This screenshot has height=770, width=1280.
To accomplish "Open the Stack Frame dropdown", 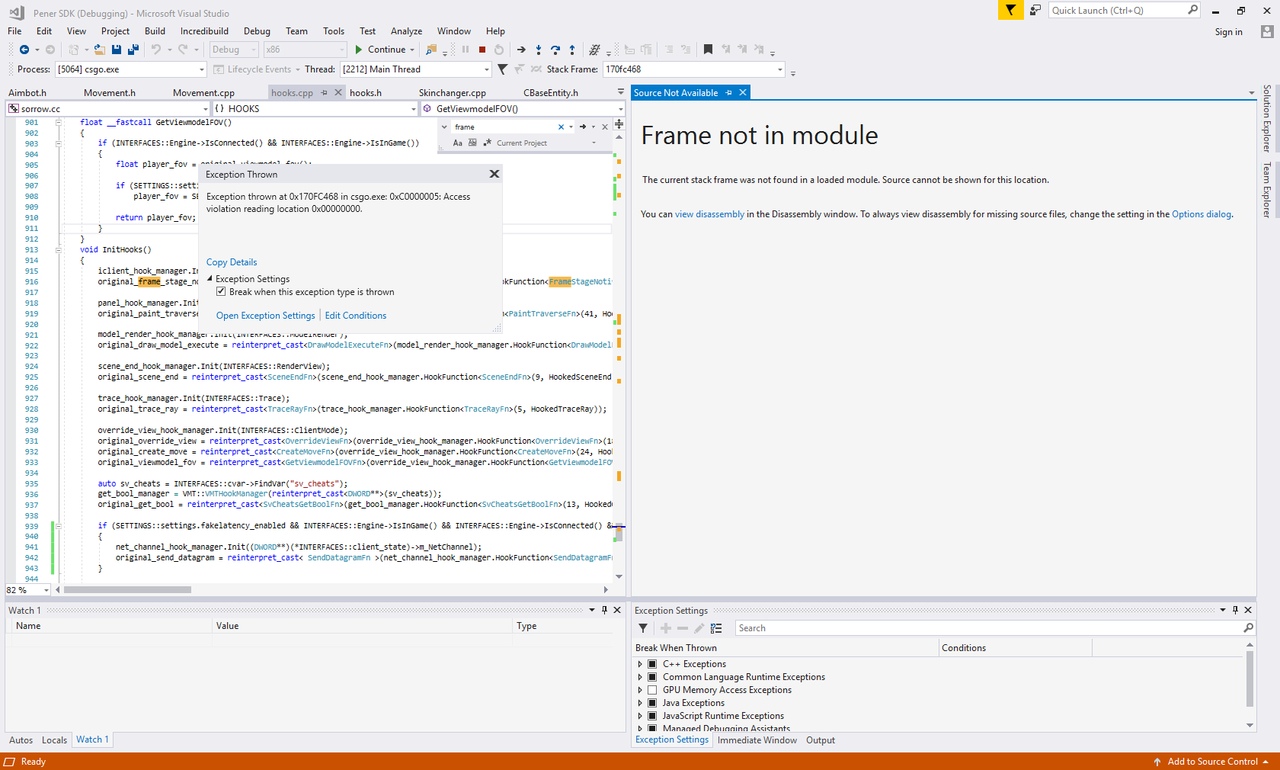I will click(779, 70).
